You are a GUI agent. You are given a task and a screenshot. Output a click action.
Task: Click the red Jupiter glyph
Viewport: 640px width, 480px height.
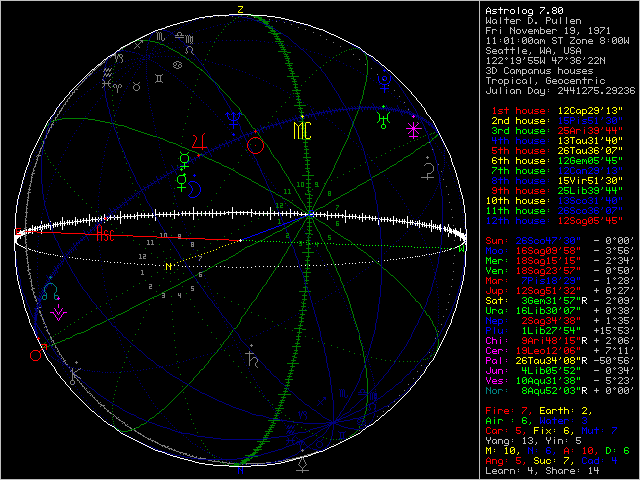[x=199, y=142]
